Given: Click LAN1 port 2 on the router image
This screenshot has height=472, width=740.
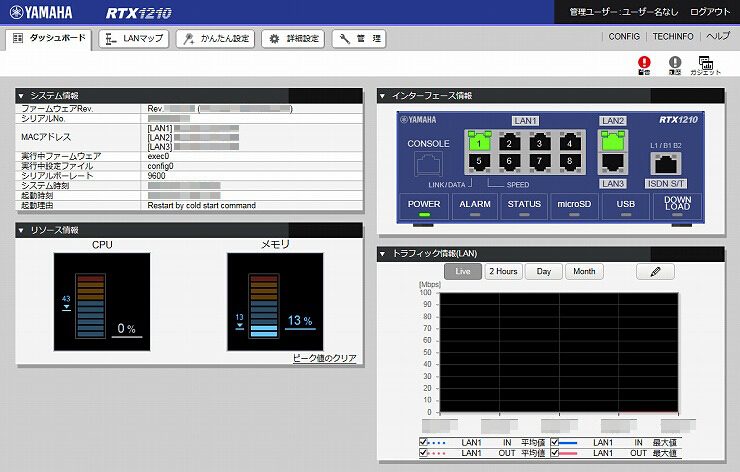Looking at the screenshot, I should [509, 142].
